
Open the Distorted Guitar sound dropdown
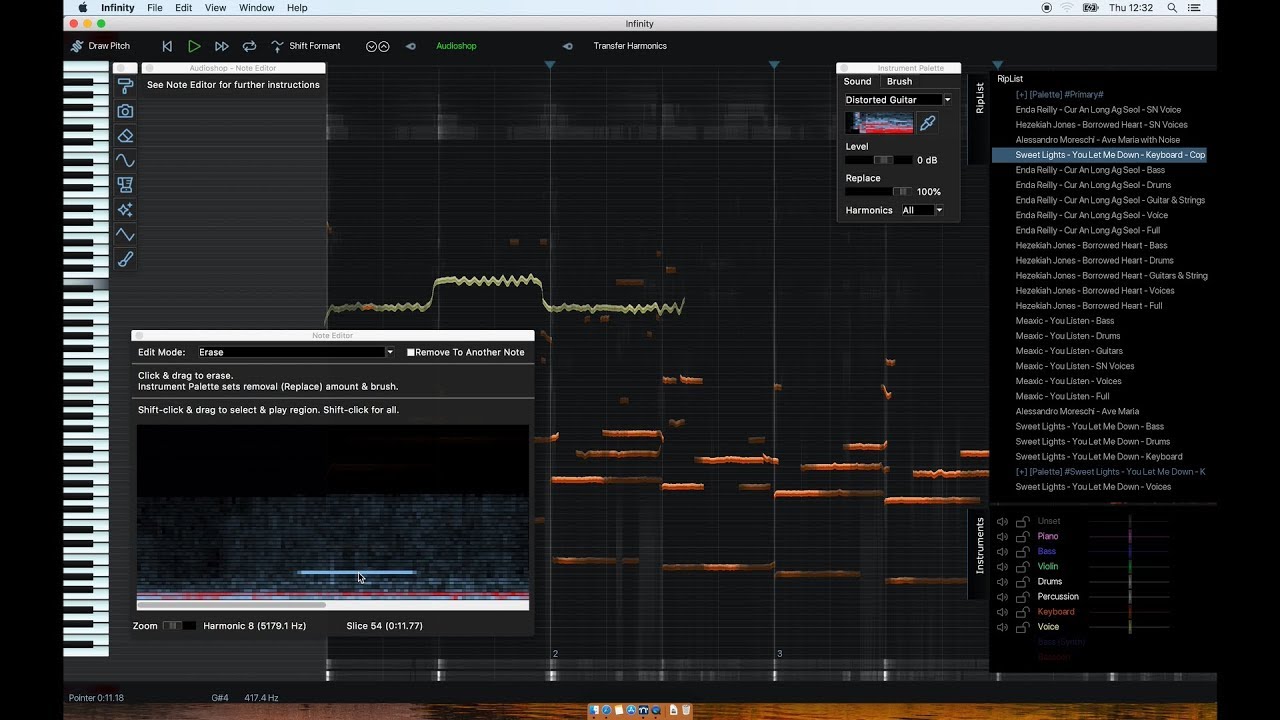(x=898, y=100)
